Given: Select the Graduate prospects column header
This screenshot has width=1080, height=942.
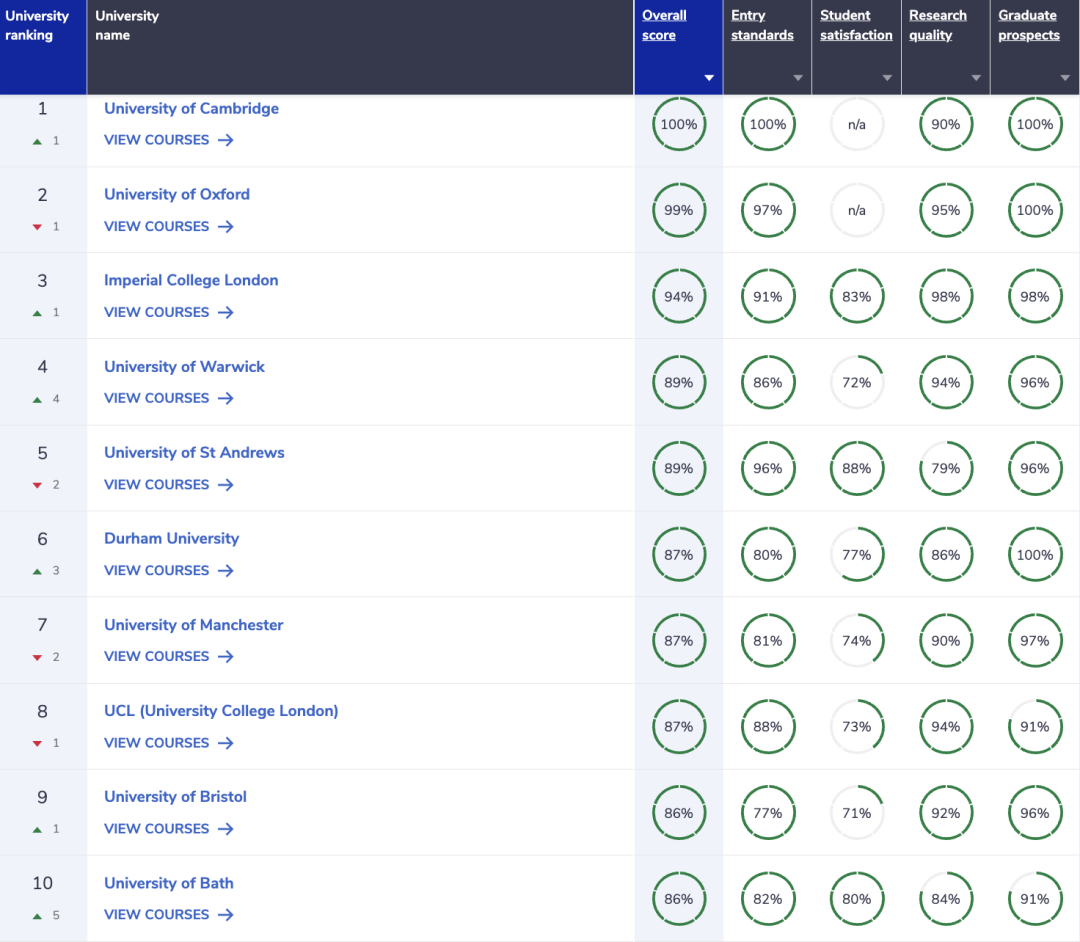Looking at the screenshot, I should [x=1028, y=25].
